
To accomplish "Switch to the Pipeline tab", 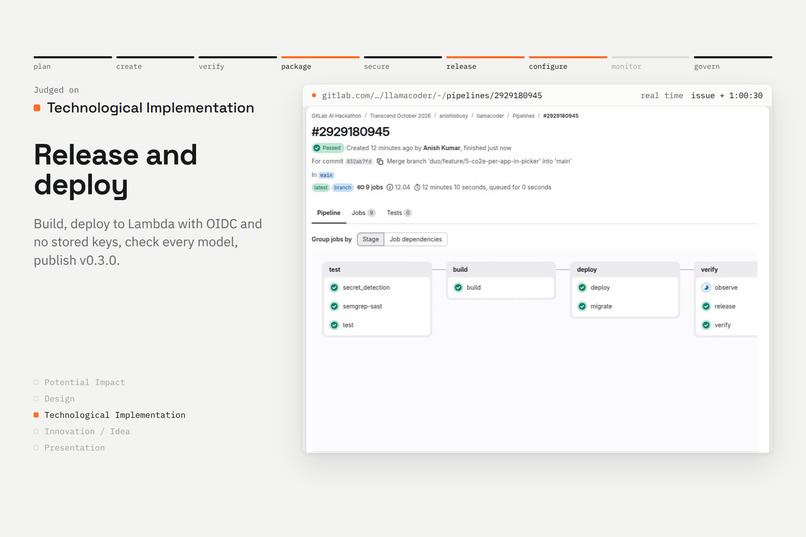I will (x=328, y=213).
